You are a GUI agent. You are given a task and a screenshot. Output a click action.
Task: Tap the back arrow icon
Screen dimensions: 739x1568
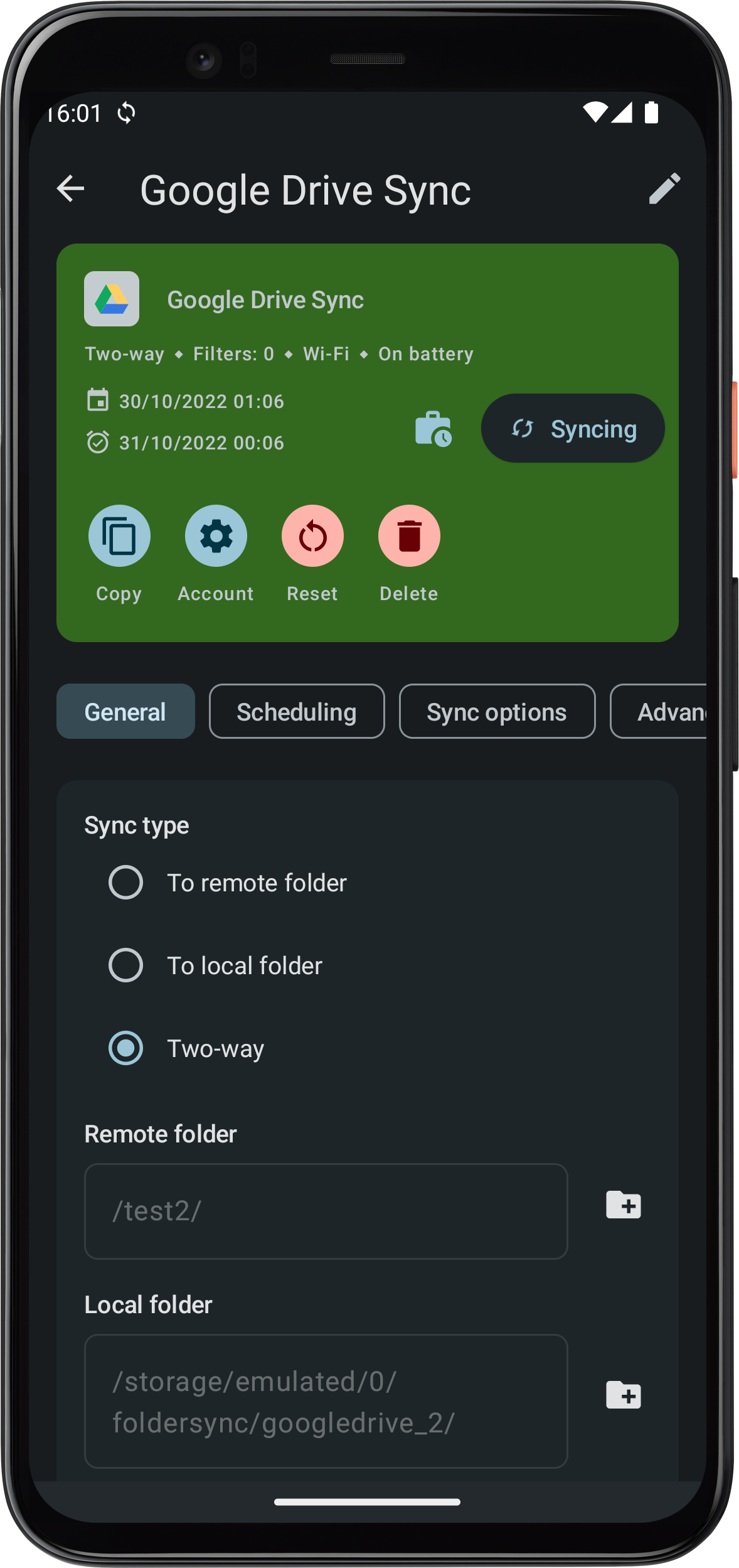tap(70, 188)
